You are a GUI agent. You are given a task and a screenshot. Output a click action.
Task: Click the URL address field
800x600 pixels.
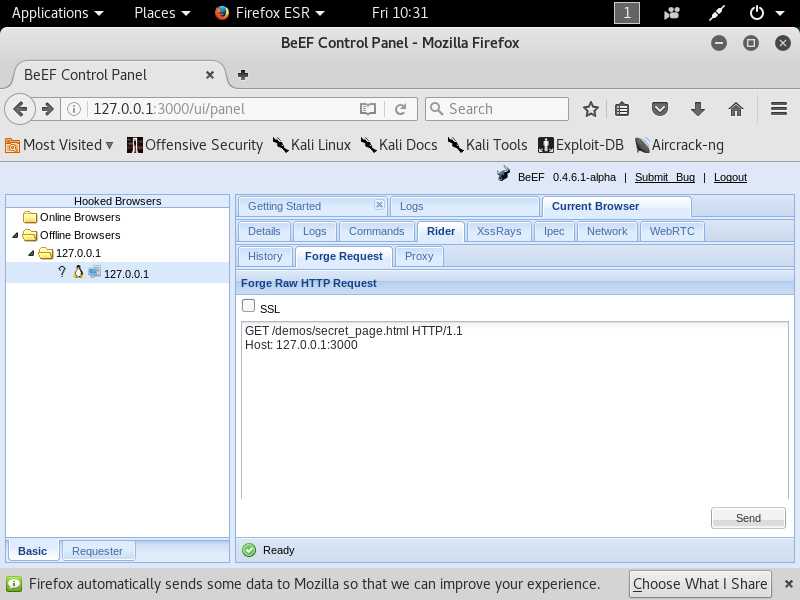[x=222, y=109]
